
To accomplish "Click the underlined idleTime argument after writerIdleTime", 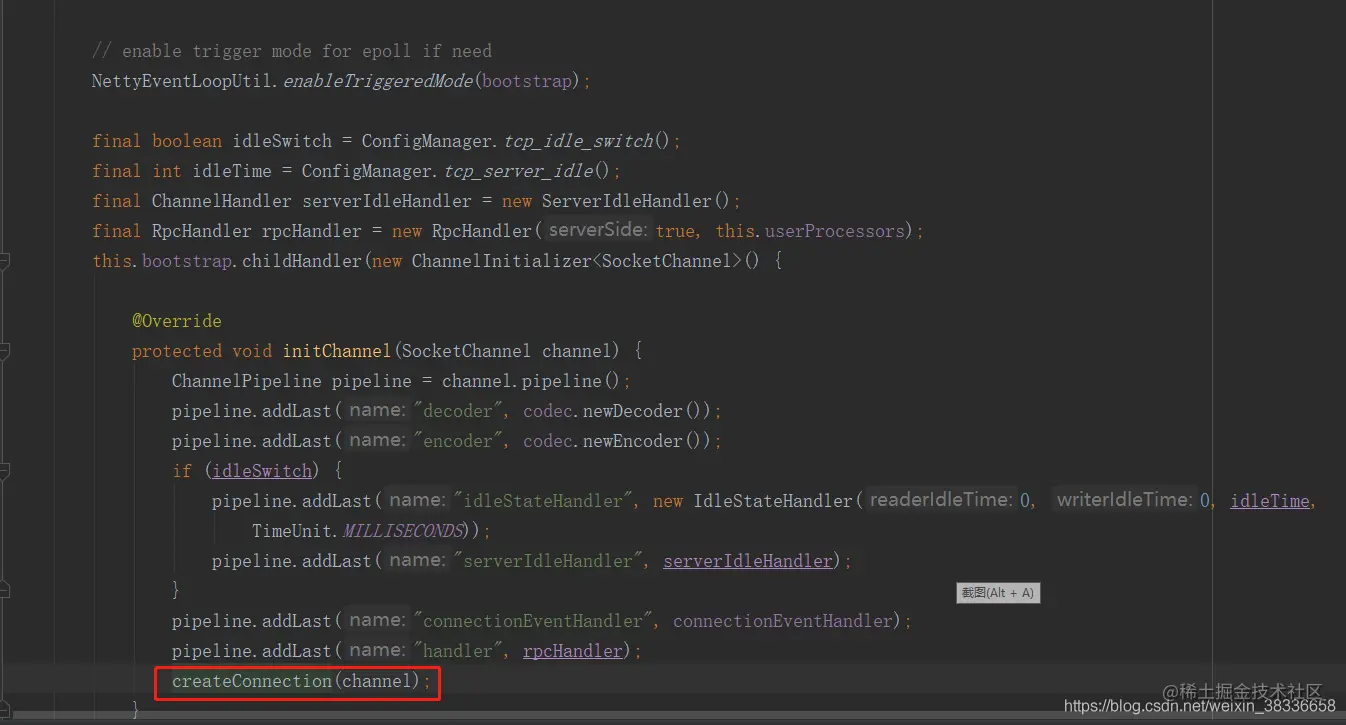I will (x=1269, y=501).
